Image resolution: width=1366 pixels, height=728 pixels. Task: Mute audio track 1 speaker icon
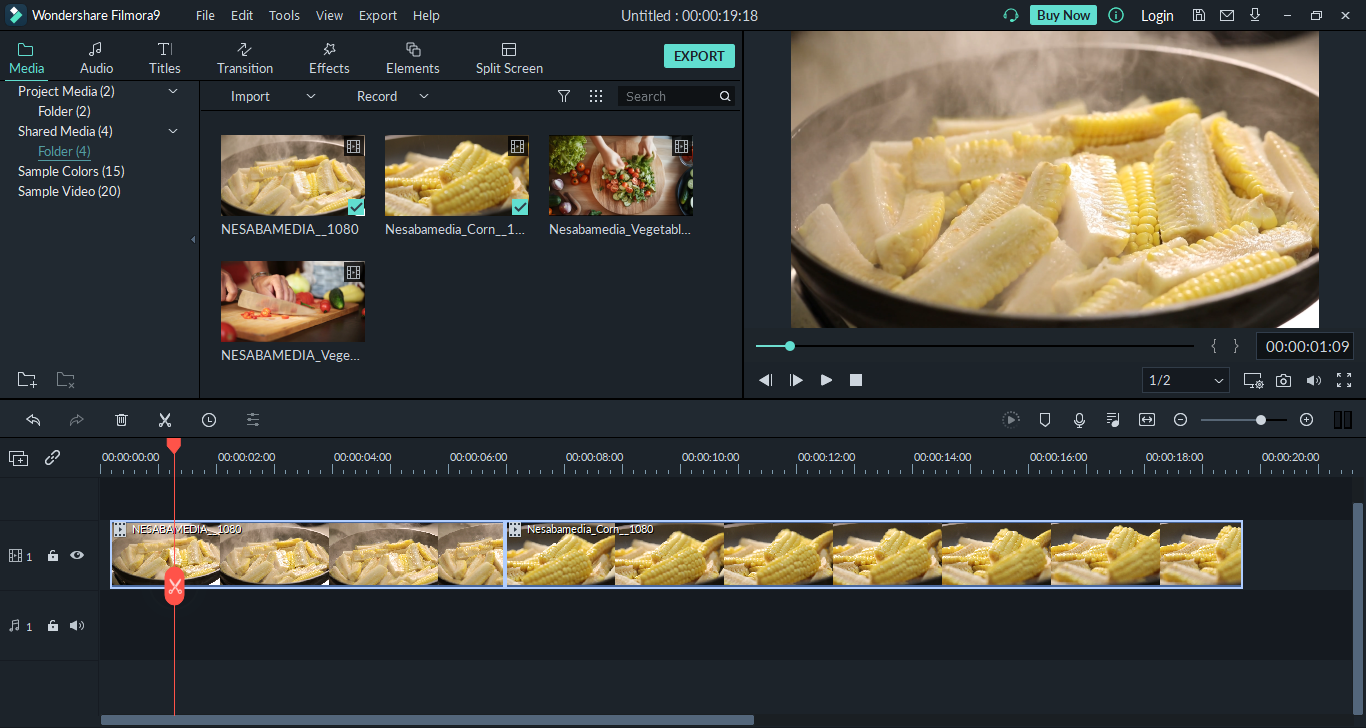click(77, 626)
